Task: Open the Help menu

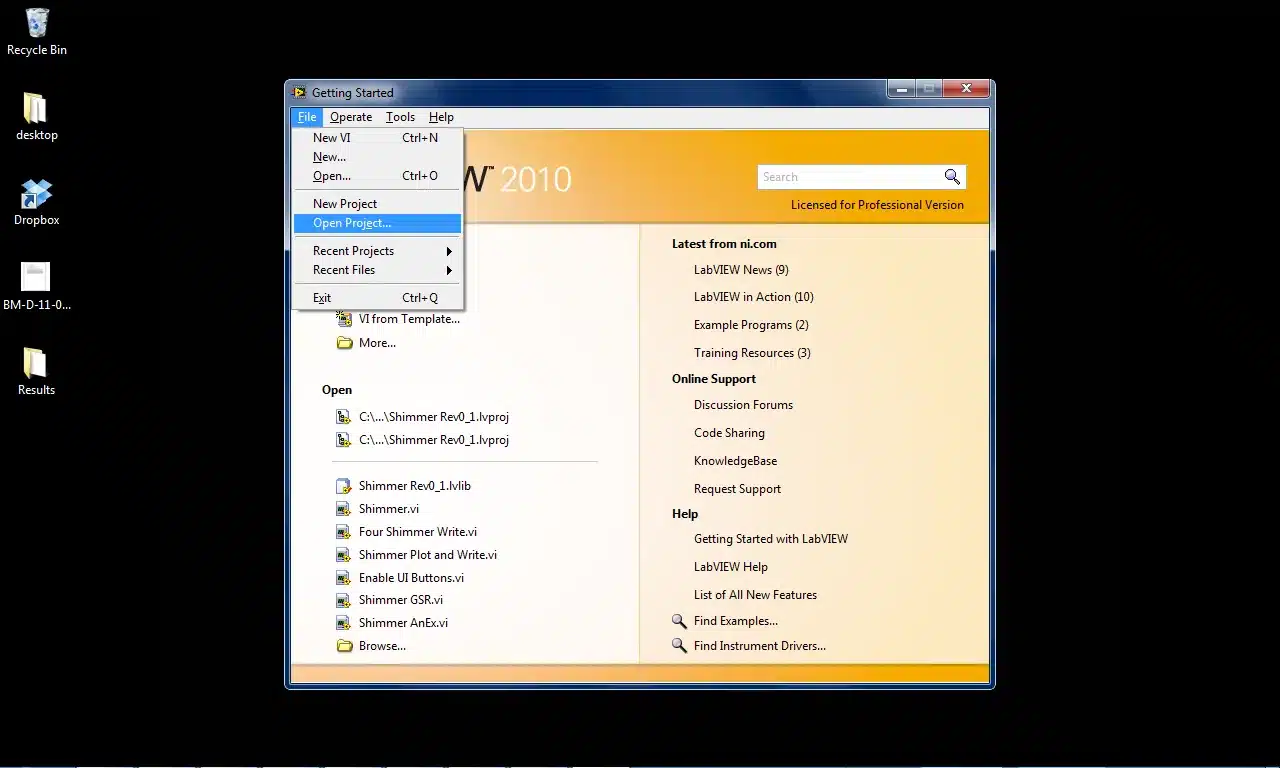Action: pyautogui.click(x=441, y=117)
